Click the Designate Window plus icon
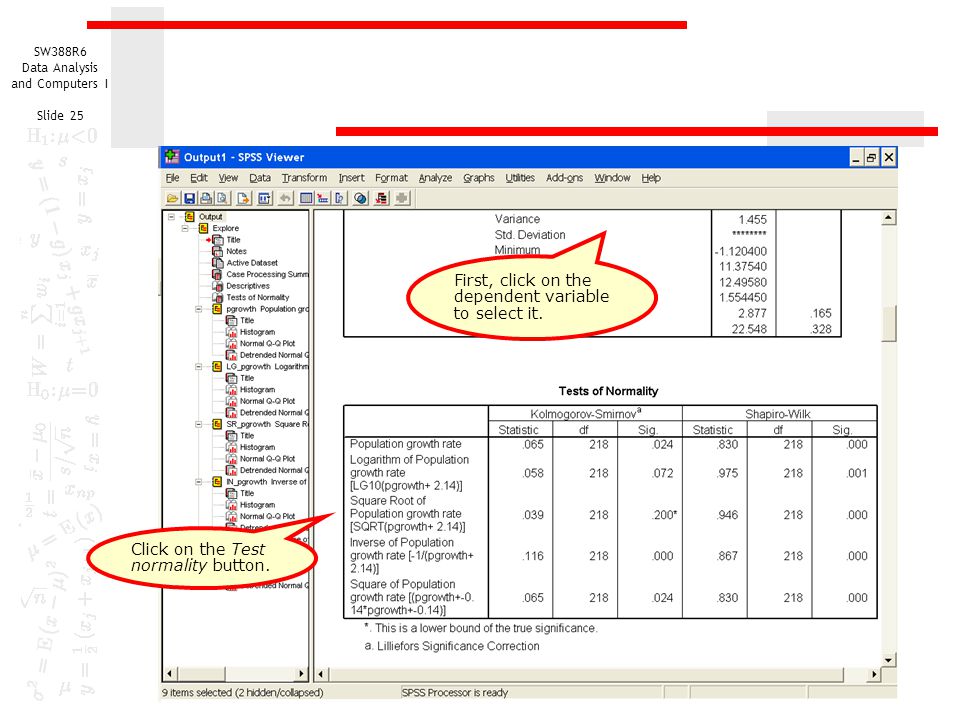Image resolution: width=960 pixels, height=720 pixels. pyautogui.click(x=402, y=198)
